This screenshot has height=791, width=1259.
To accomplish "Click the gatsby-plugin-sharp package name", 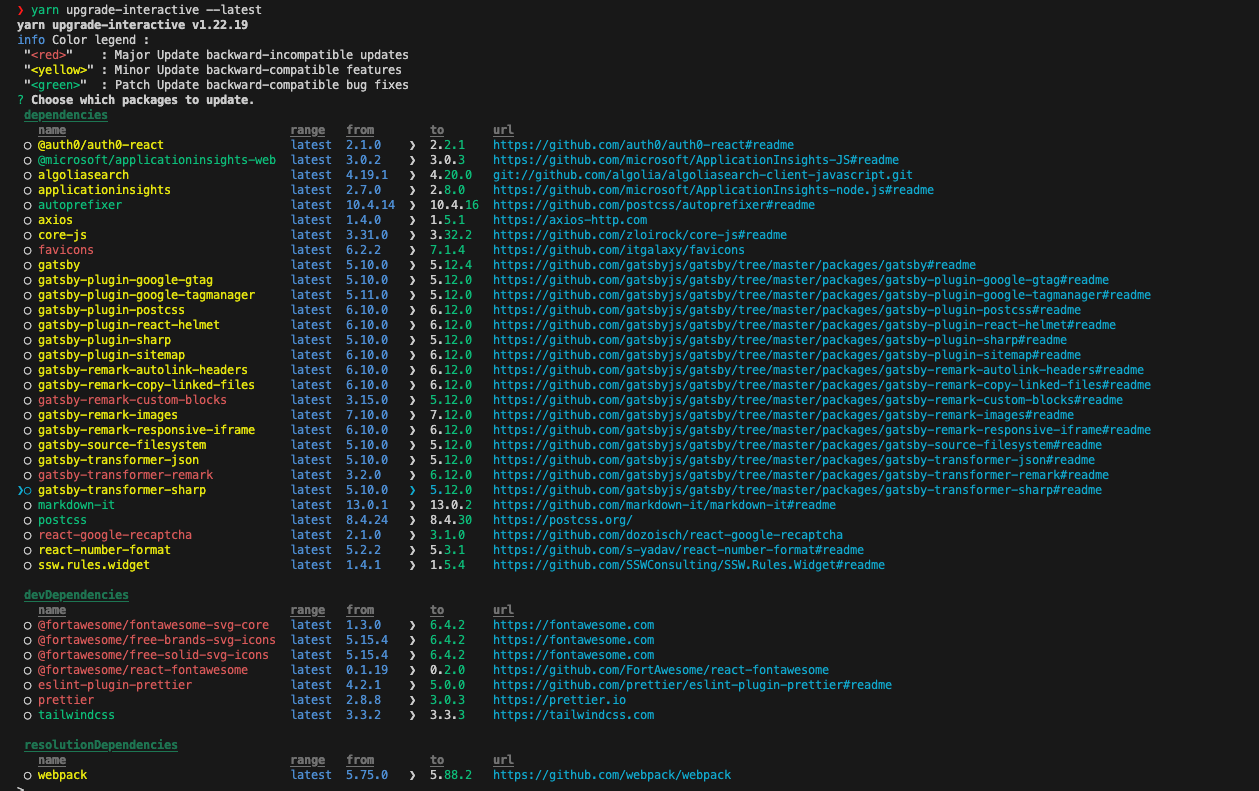I will 104,340.
